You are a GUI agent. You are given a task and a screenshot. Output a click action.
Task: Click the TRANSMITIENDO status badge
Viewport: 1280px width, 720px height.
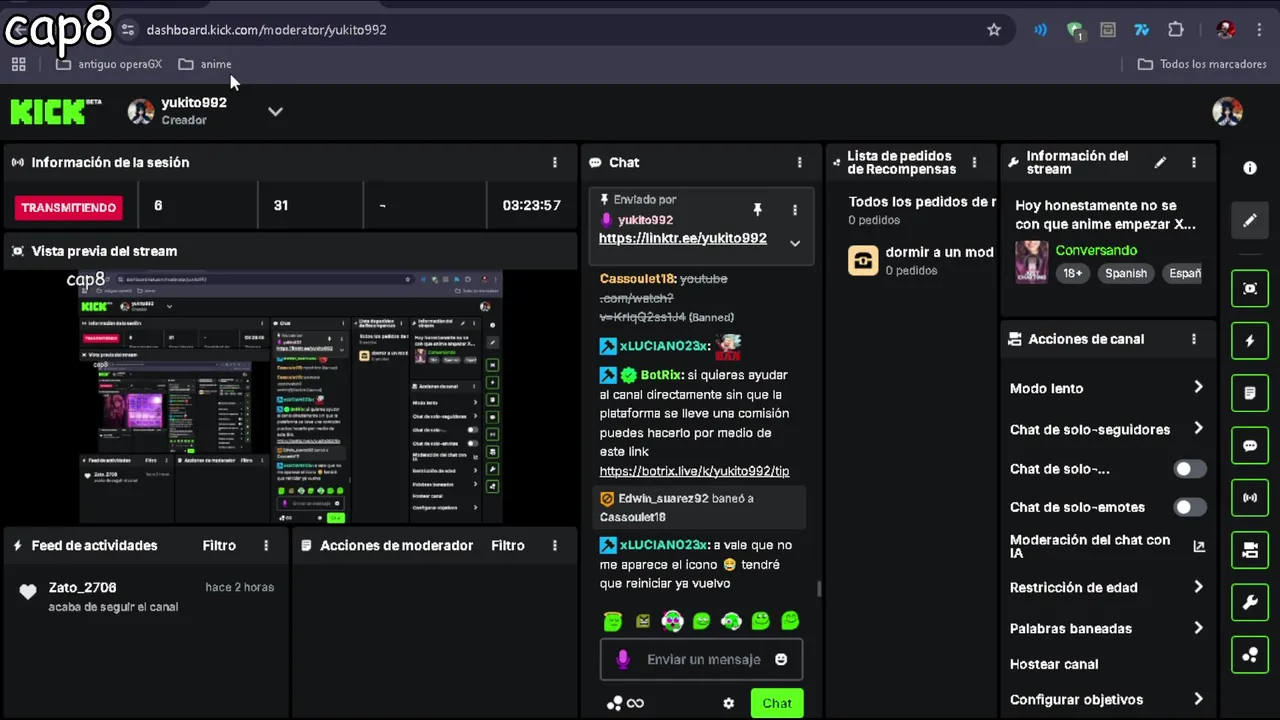coord(69,207)
